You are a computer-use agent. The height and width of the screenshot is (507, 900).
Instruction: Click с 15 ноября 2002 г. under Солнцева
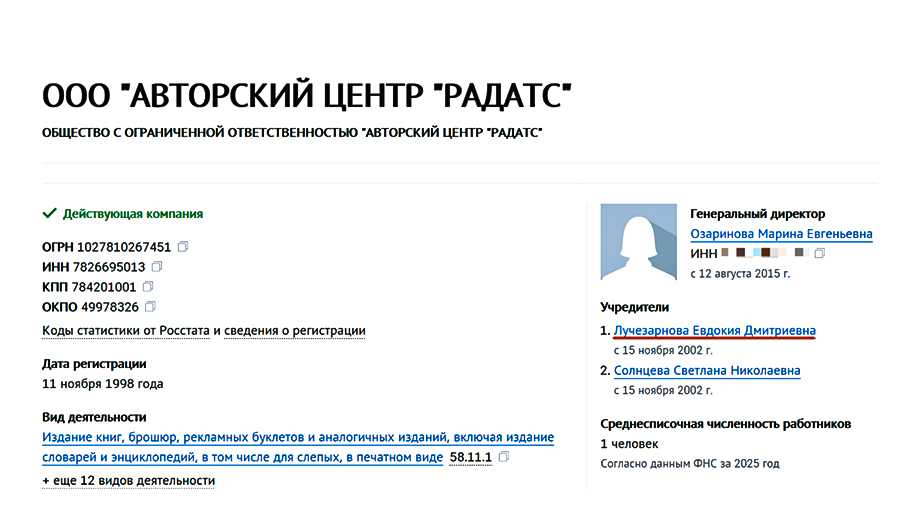click(x=664, y=390)
